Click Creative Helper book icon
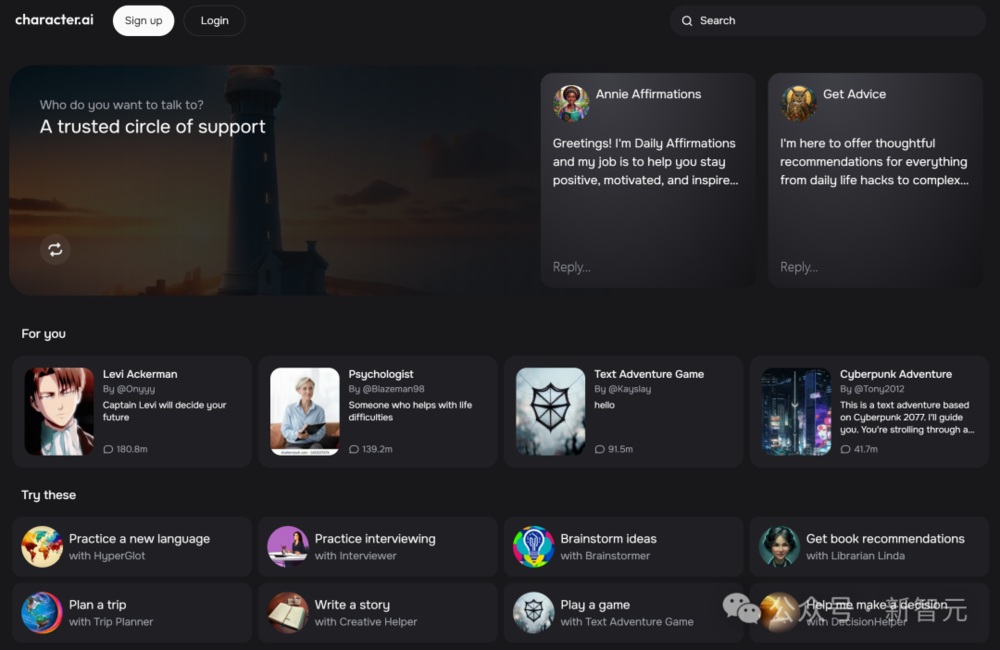The width and height of the screenshot is (1000, 650). [x=288, y=612]
